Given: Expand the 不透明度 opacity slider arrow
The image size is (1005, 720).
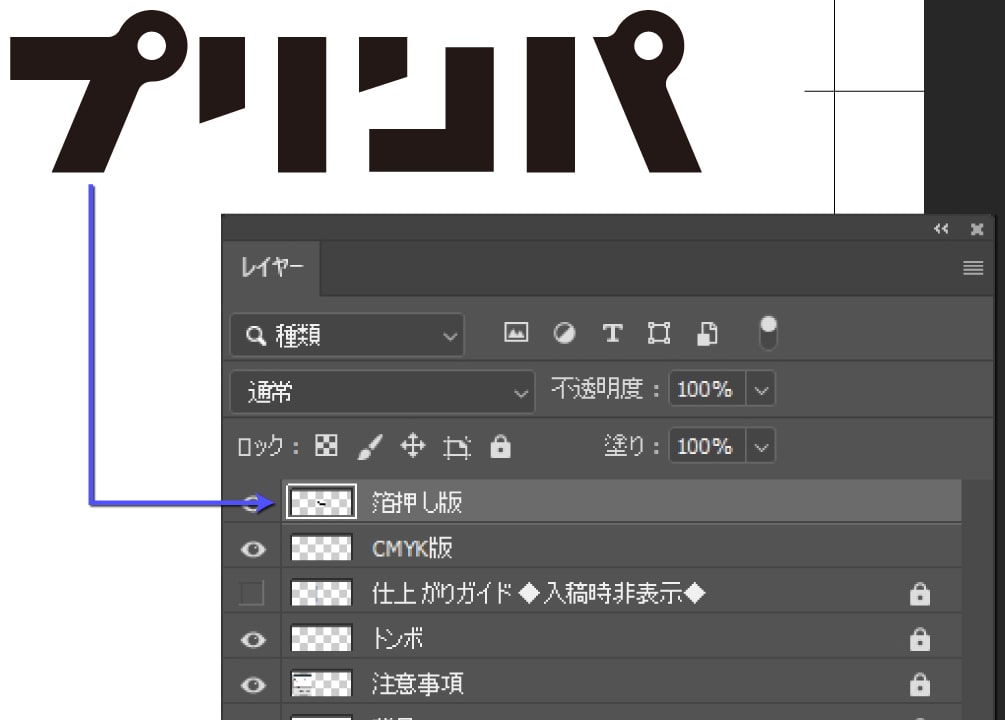Looking at the screenshot, I should pos(761,390).
